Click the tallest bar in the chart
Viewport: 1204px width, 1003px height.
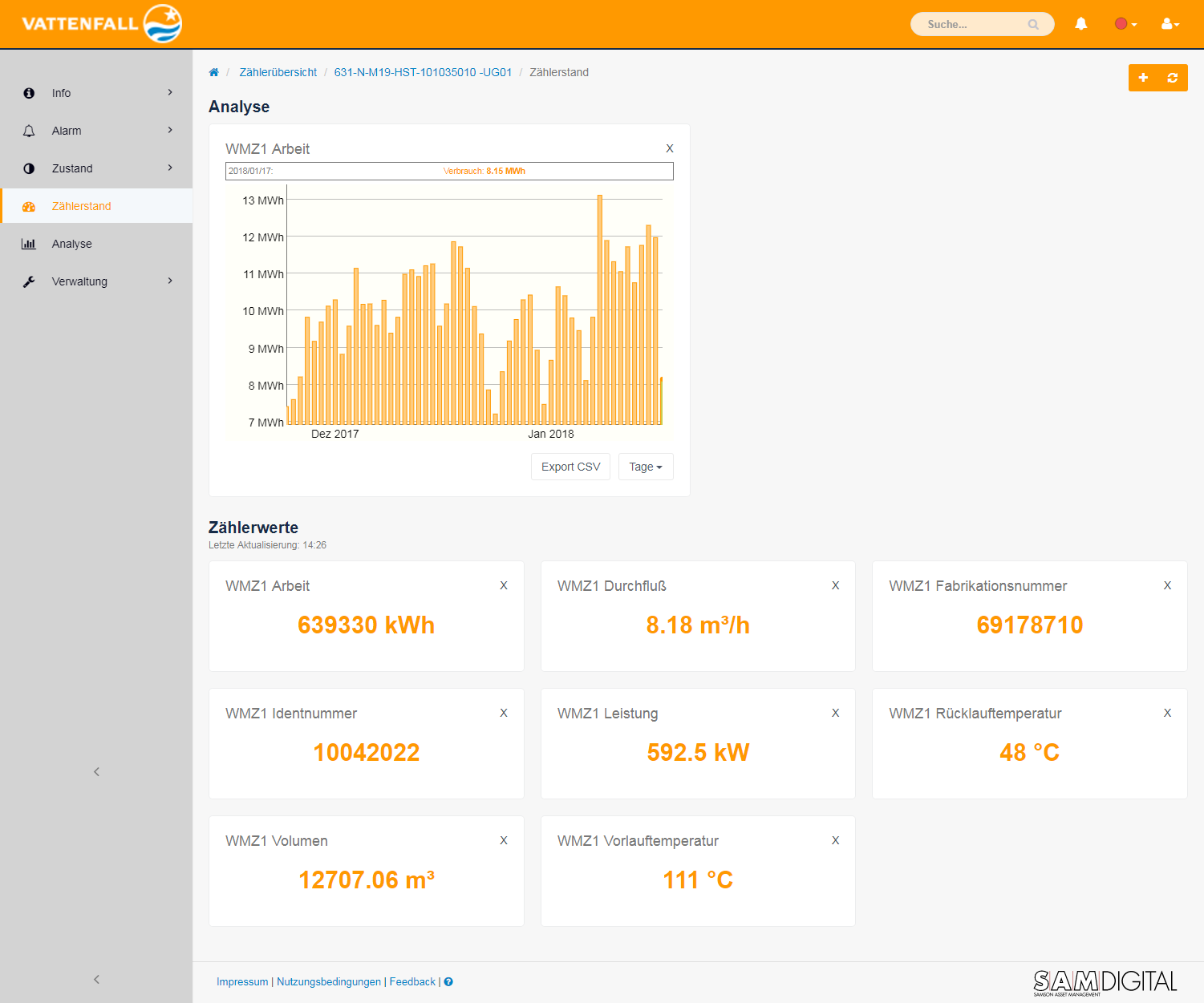(599, 309)
